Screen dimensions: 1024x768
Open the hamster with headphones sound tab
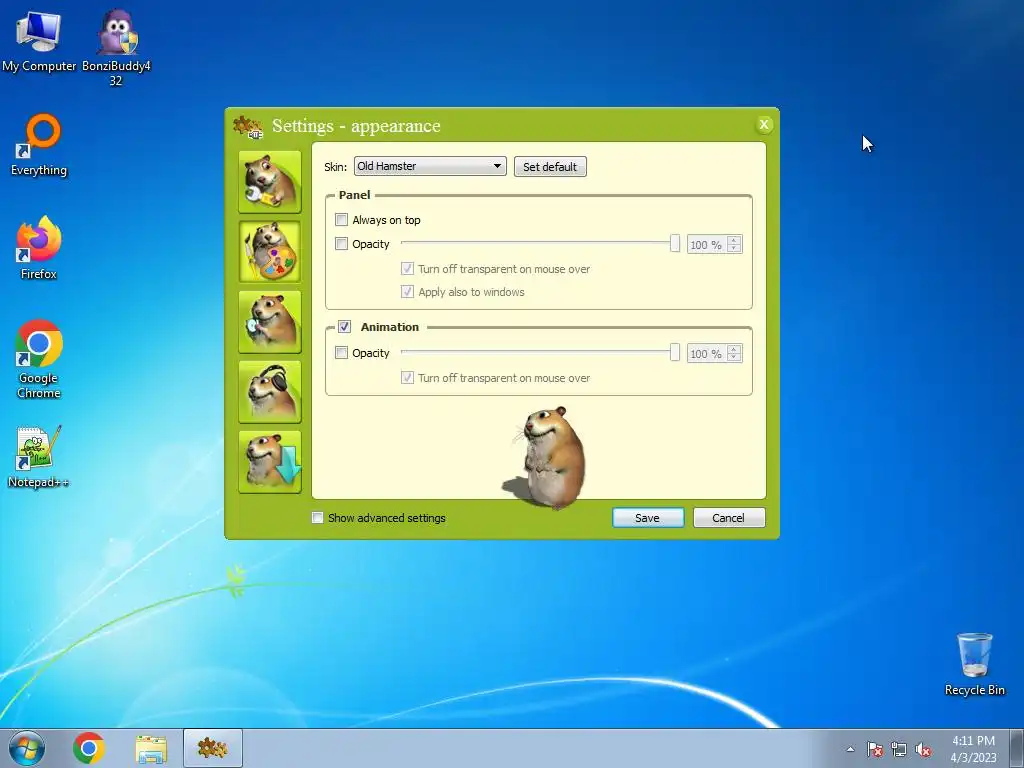click(x=270, y=392)
